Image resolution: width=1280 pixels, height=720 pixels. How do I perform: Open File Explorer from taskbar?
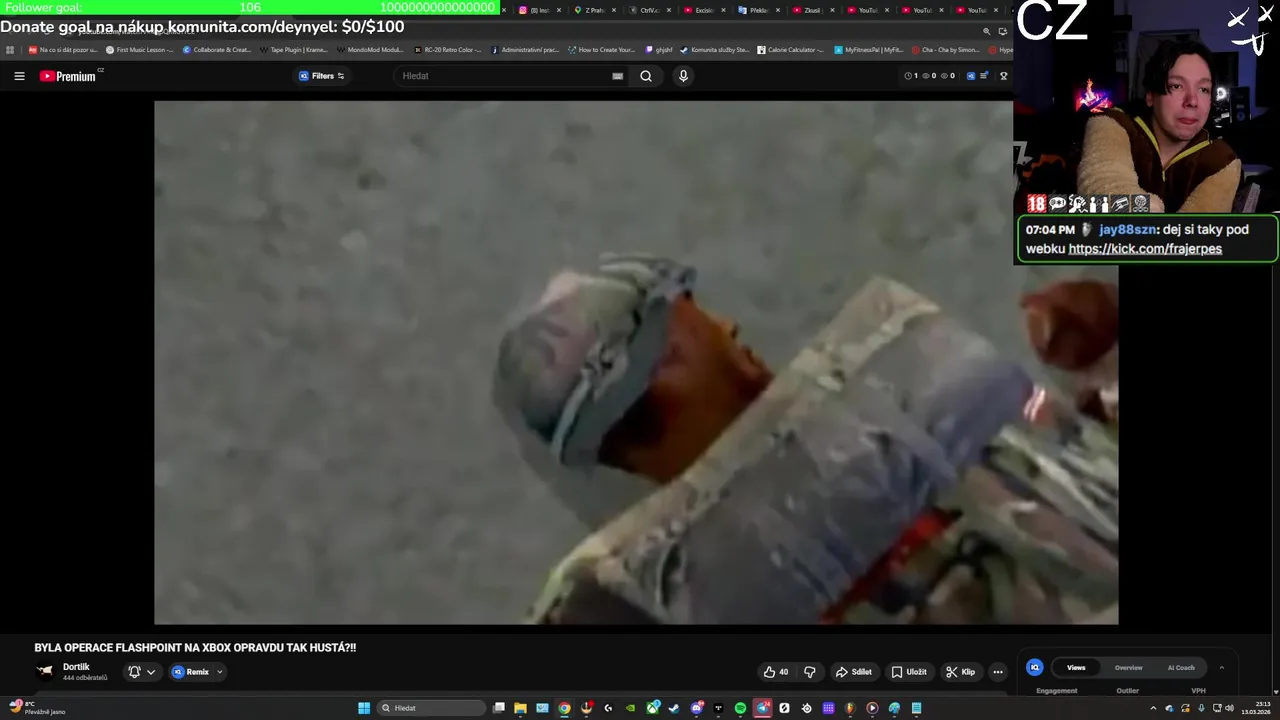(520, 708)
